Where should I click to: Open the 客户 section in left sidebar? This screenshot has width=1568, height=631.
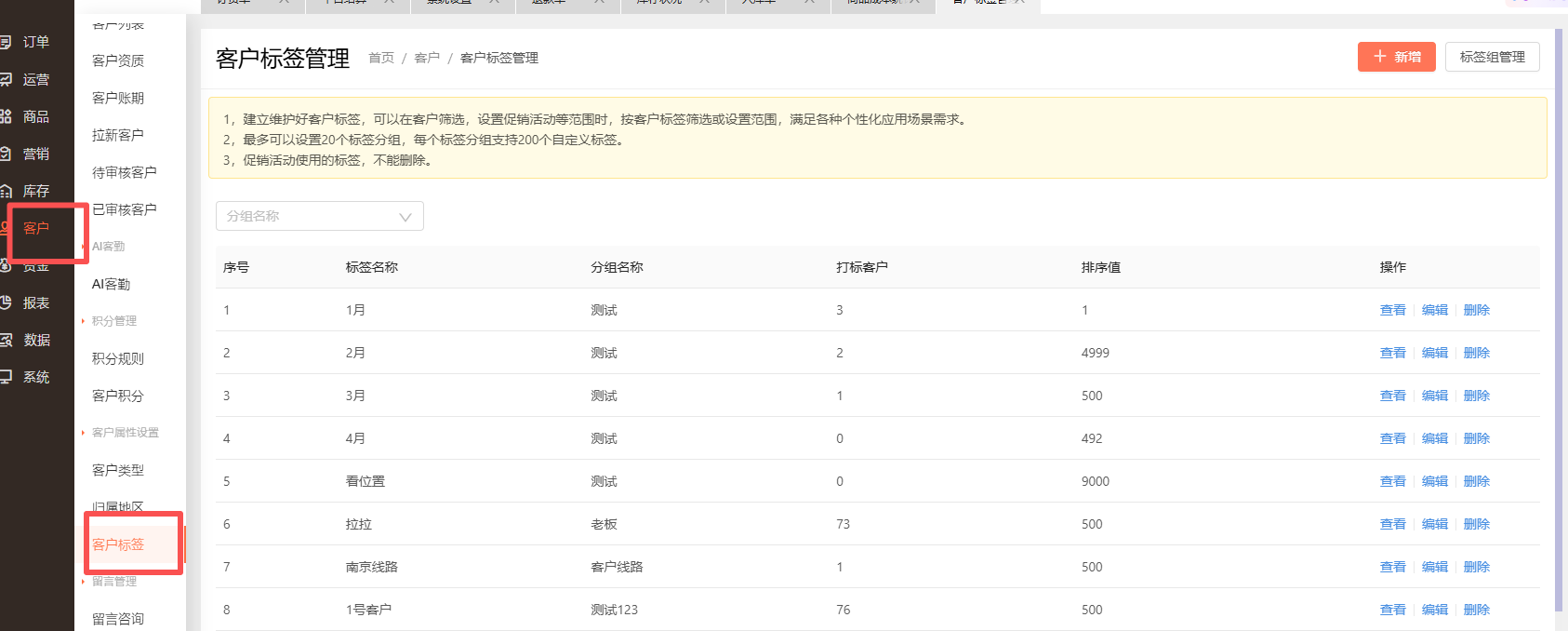35,228
